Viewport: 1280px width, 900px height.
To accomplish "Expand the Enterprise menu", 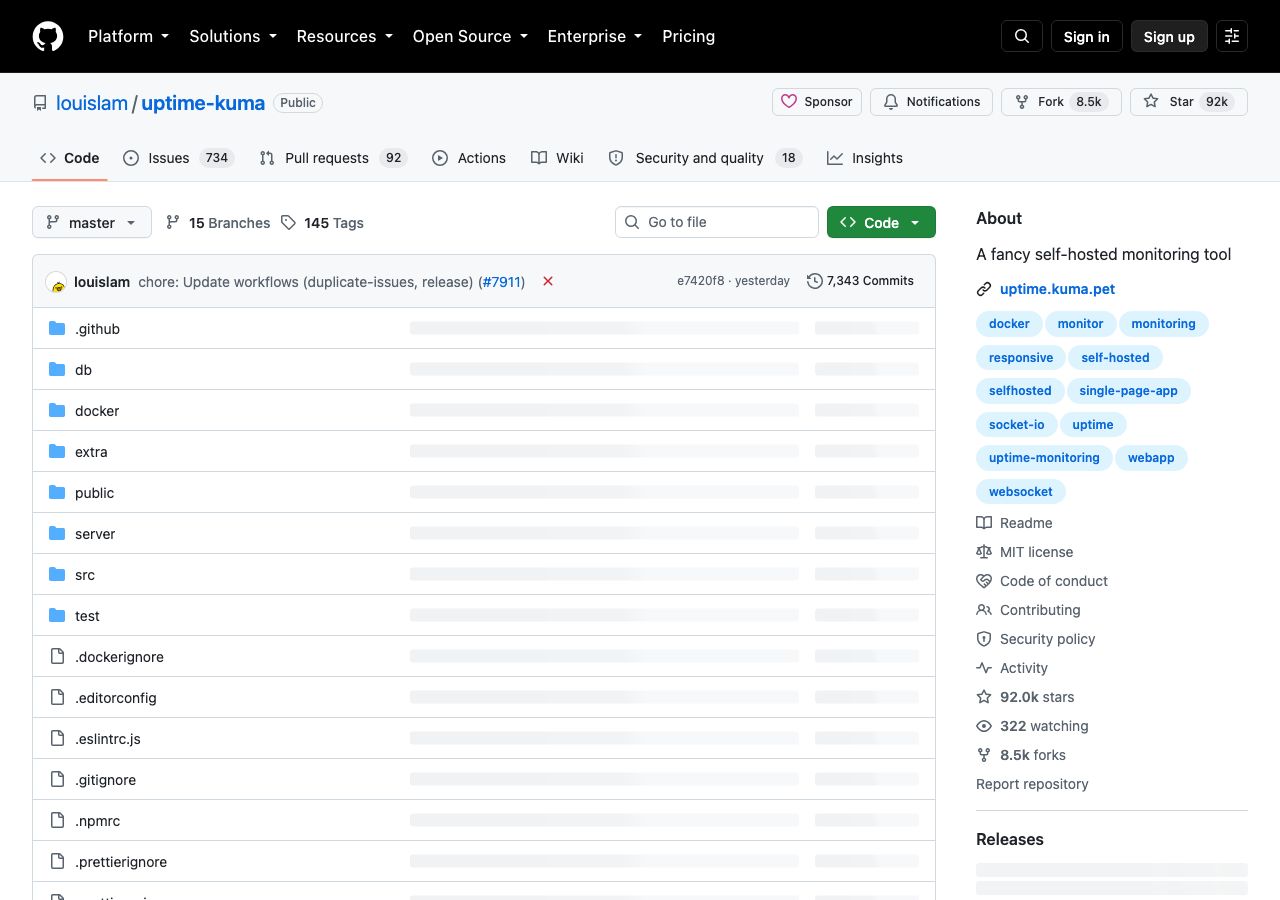I will [x=595, y=36].
